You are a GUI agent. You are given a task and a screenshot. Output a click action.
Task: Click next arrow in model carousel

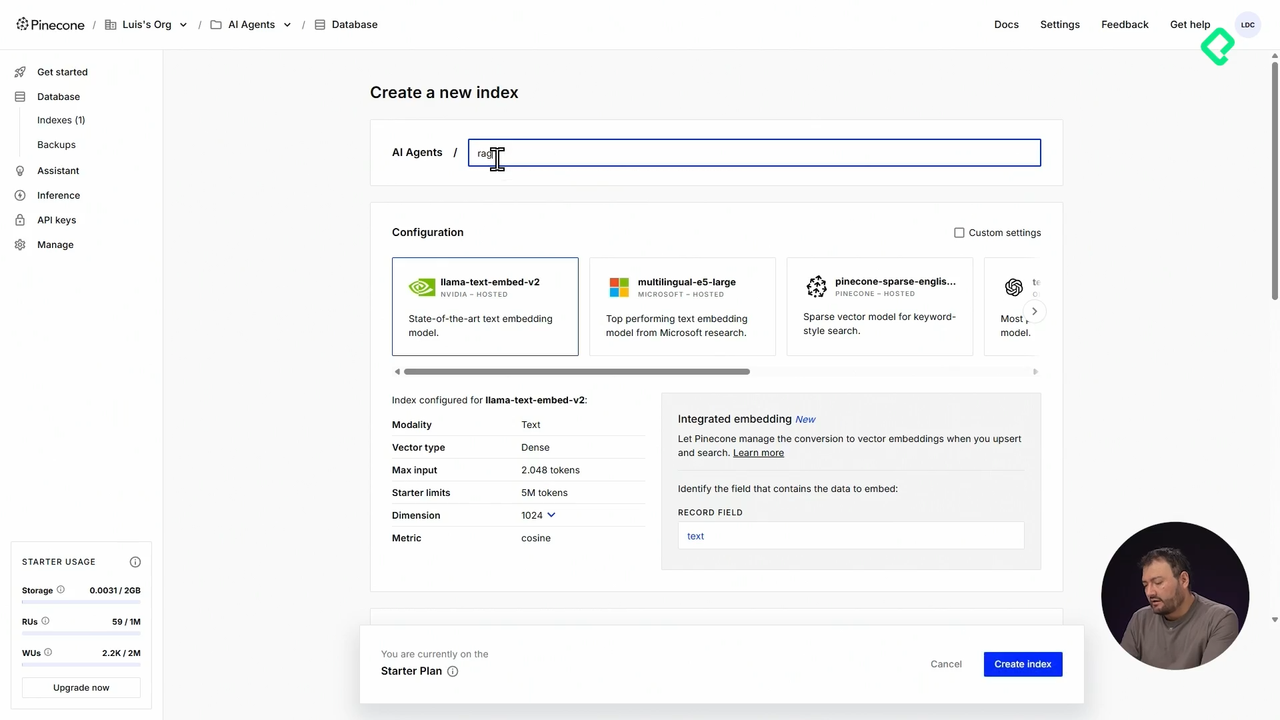click(x=1034, y=312)
